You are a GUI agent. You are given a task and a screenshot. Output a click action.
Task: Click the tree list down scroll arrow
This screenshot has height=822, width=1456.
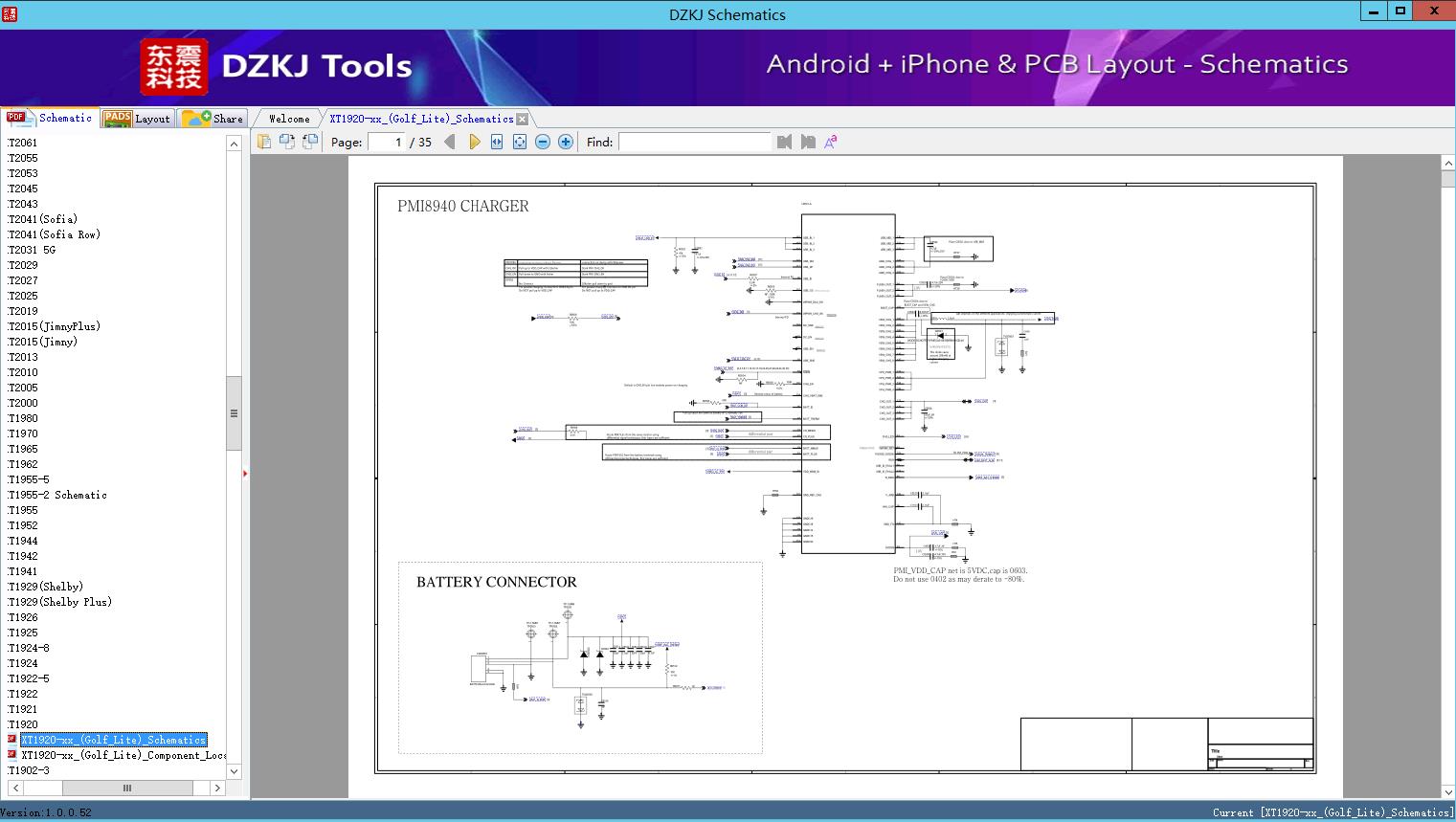pyautogui.click(x=234, y=771)
